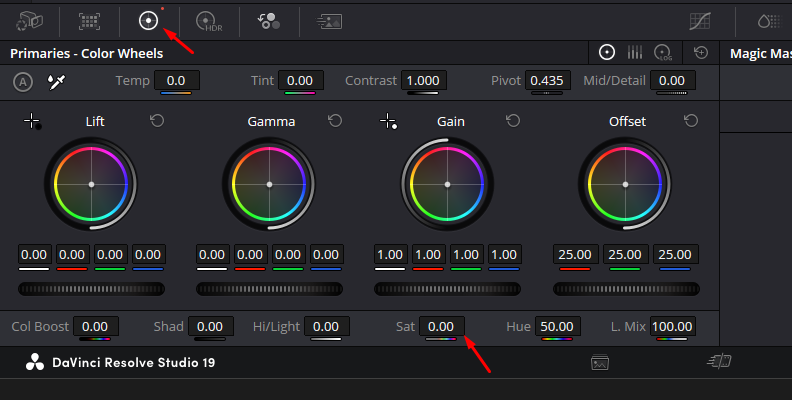Viewport: 792px width, 400px height.
Task: Click the Gain master jog wheel
Action: 447,289
